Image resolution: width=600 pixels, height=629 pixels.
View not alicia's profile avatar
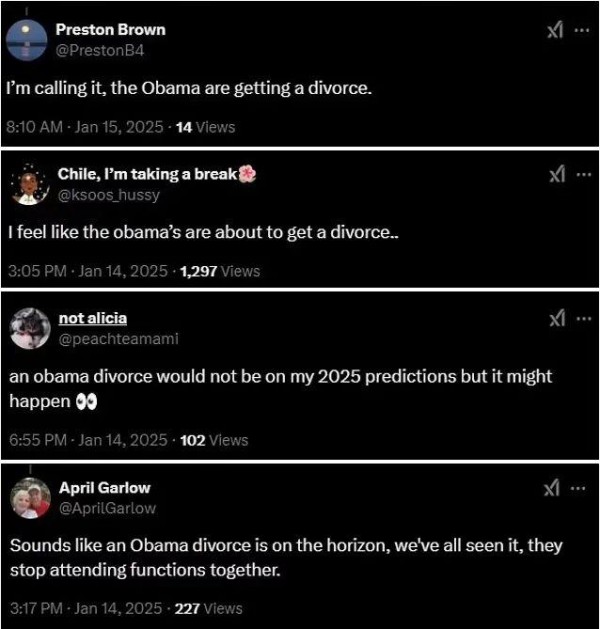pyautogui.click(x=30, y=328)
